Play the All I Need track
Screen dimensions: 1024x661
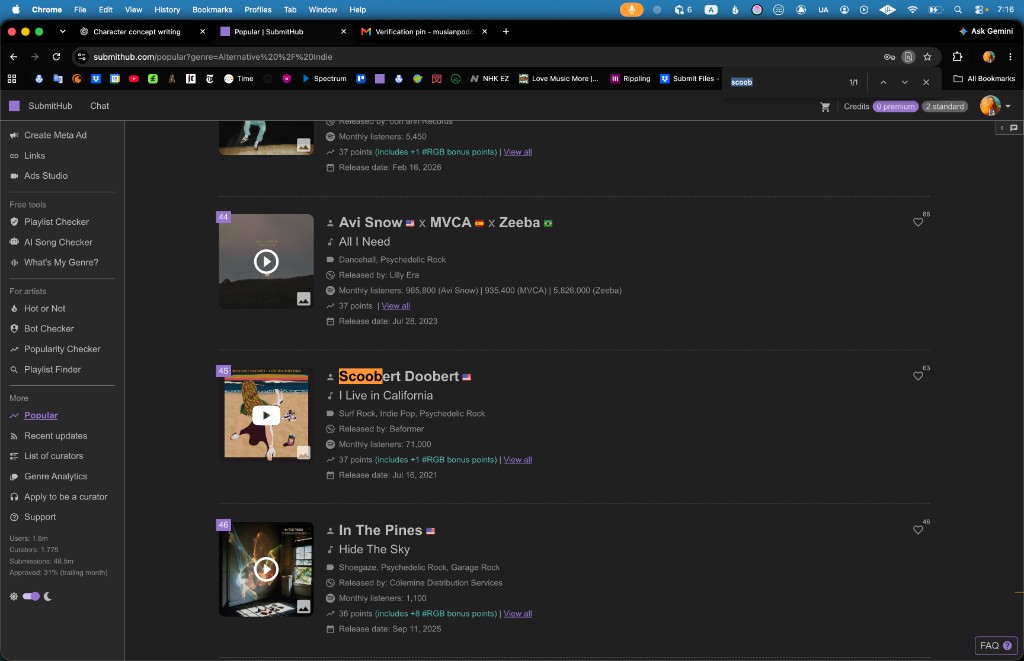[x=266, y=261]
